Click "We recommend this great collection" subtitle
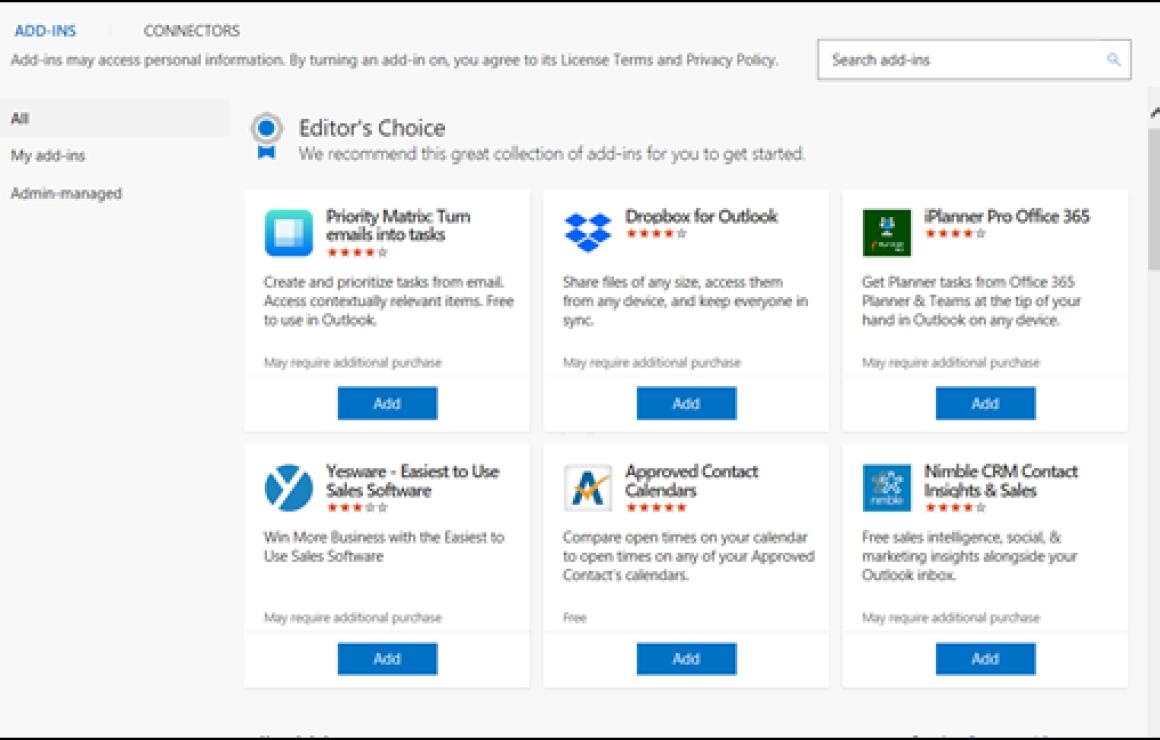 pyautogui.click(x=552, y=154)
